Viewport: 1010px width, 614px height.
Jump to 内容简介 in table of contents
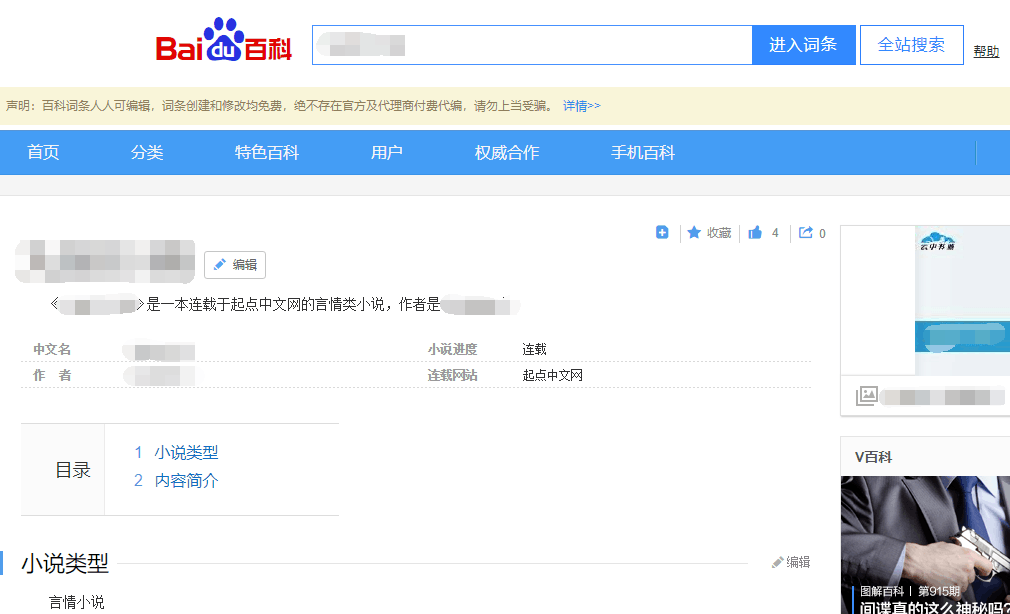coord(186,481)
